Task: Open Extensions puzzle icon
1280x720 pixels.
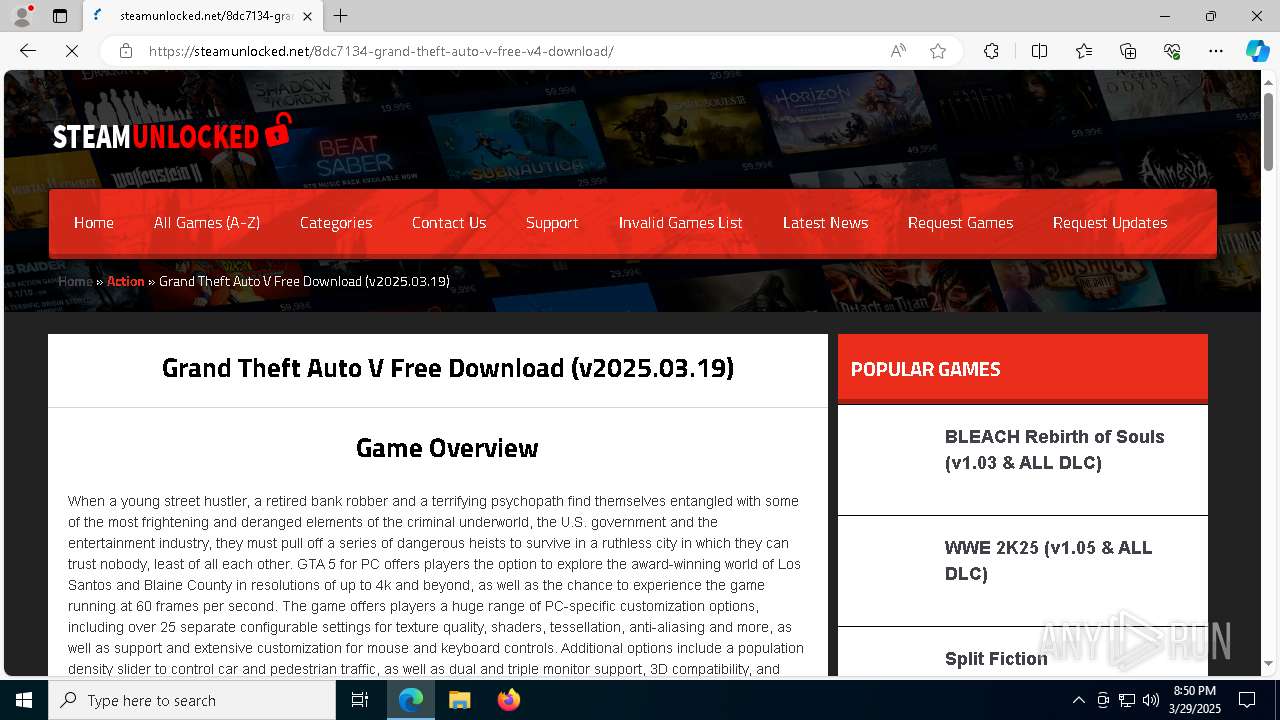Action: pyautogui.click(x=991, y=51)
